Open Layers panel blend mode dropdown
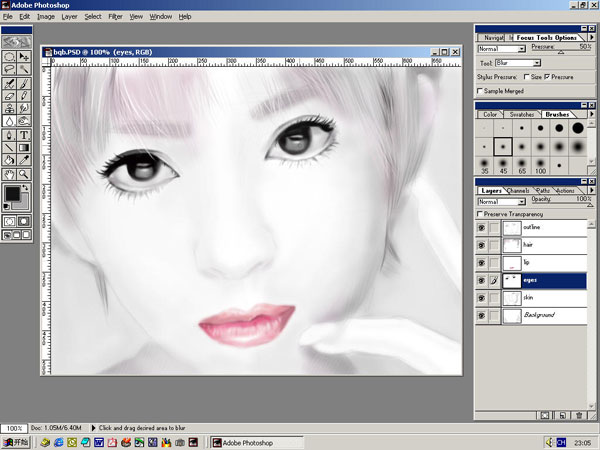The image size is (600, 450). coord(502,202)
